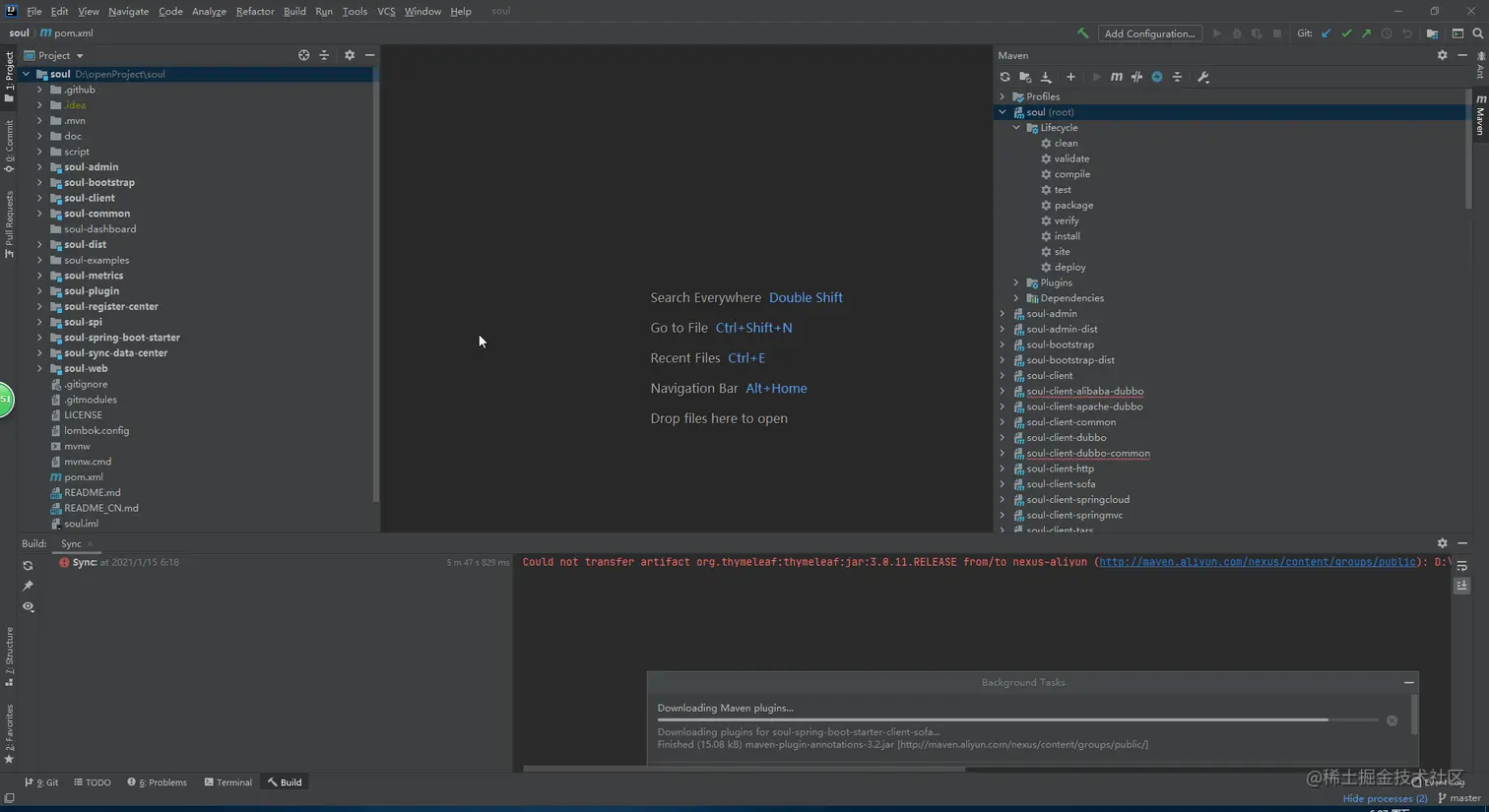This screenshot has height=812, width=1489.
Task: Switch to the Terminal tab
Action: [x=227, y=782]
